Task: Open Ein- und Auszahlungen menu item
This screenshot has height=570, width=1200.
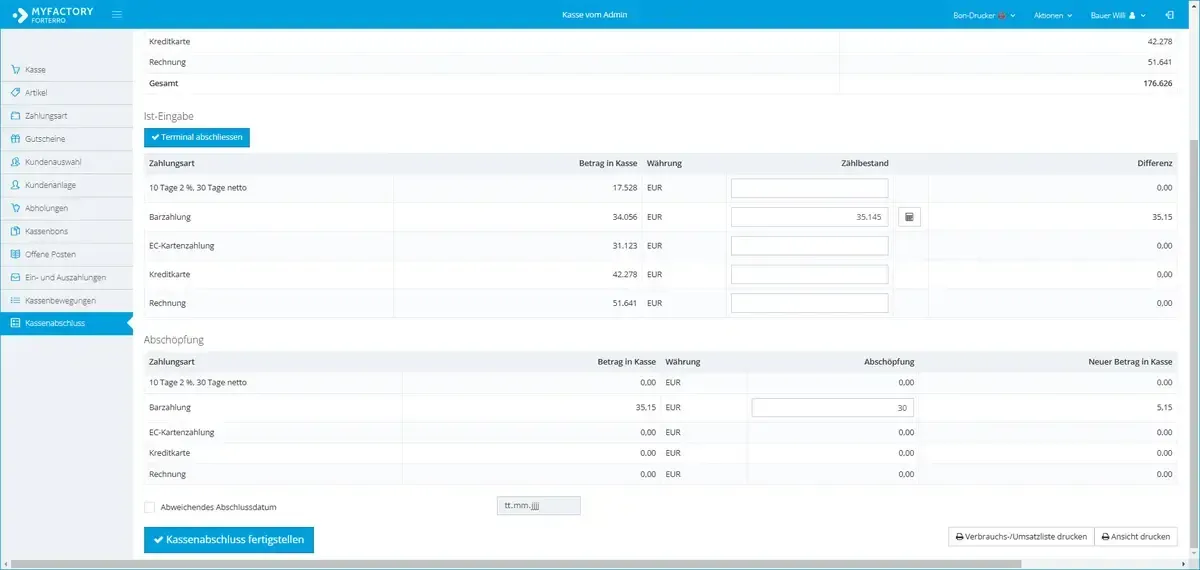Action: (65, 277)
